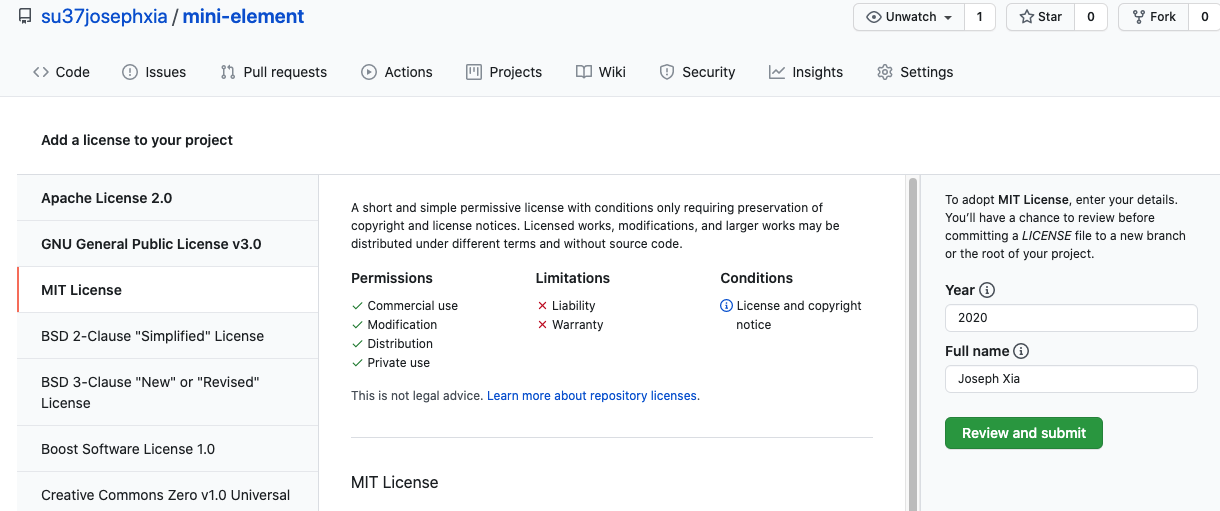Select Apache License 2.0 from list
The image size is (1220, 511).
click(x=106, y=198)
